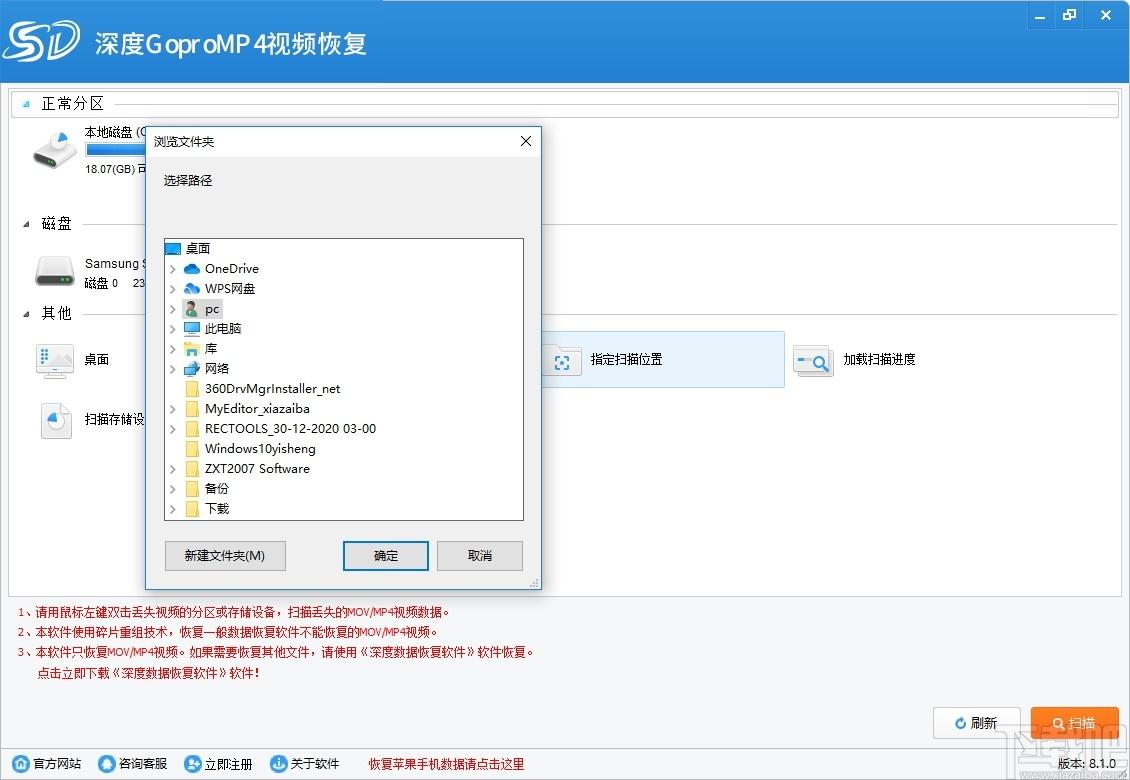Click the 取消 button
The width and height of the screenshot is (1130, 780).
(479, 556)
